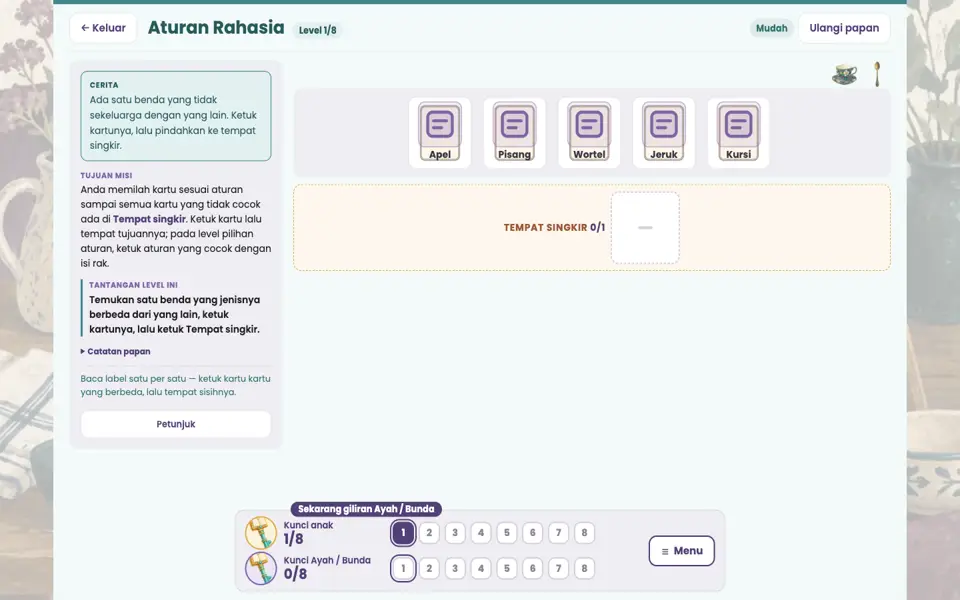Click the spoon icon
The height and width of the screenshot is (600, 960).
877,74
